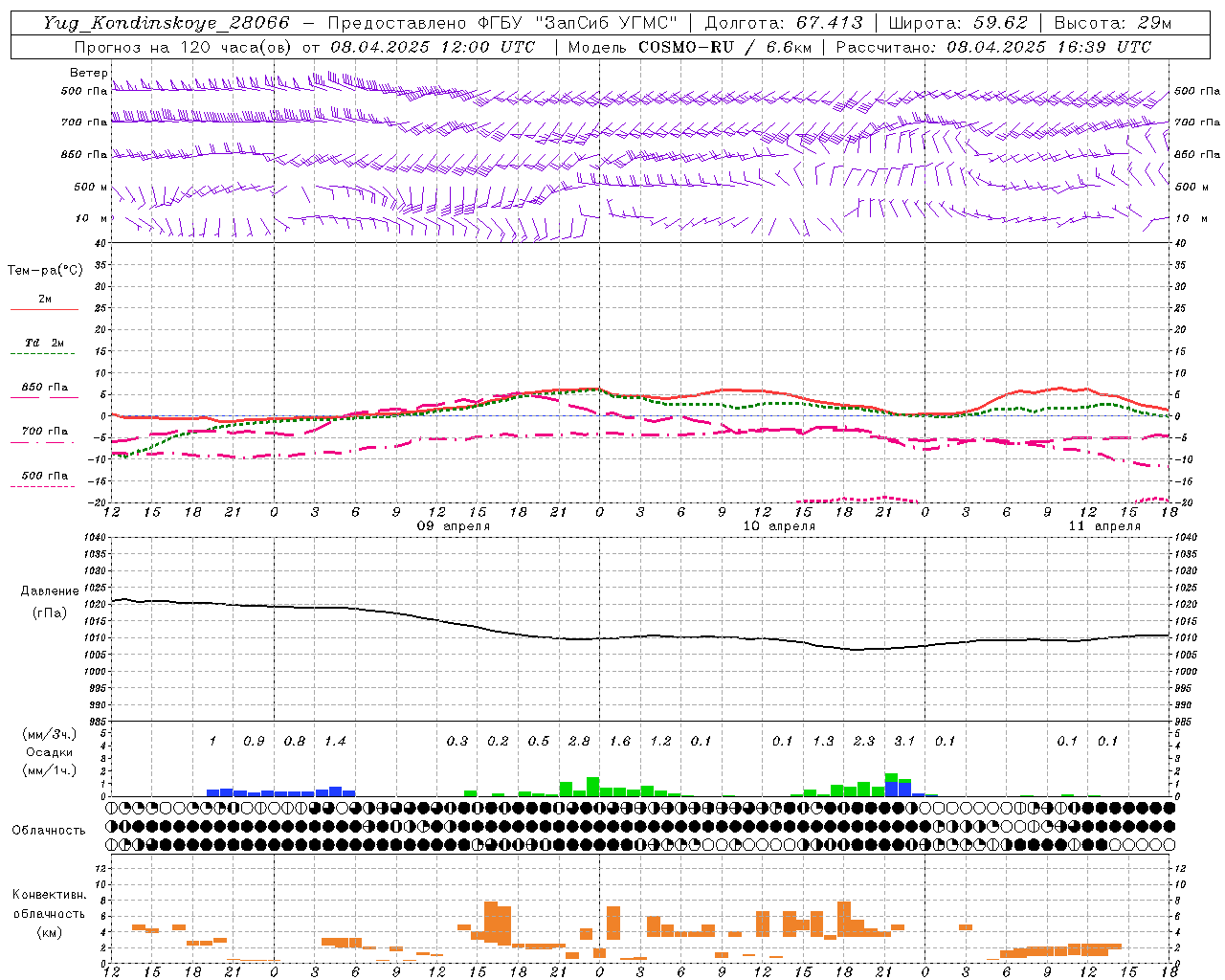The height and width of the screenshot is (980, 1225).
Task: Click the elevation label Высота: 29м
Action: pyautogui.click(x=1112, y=23)
